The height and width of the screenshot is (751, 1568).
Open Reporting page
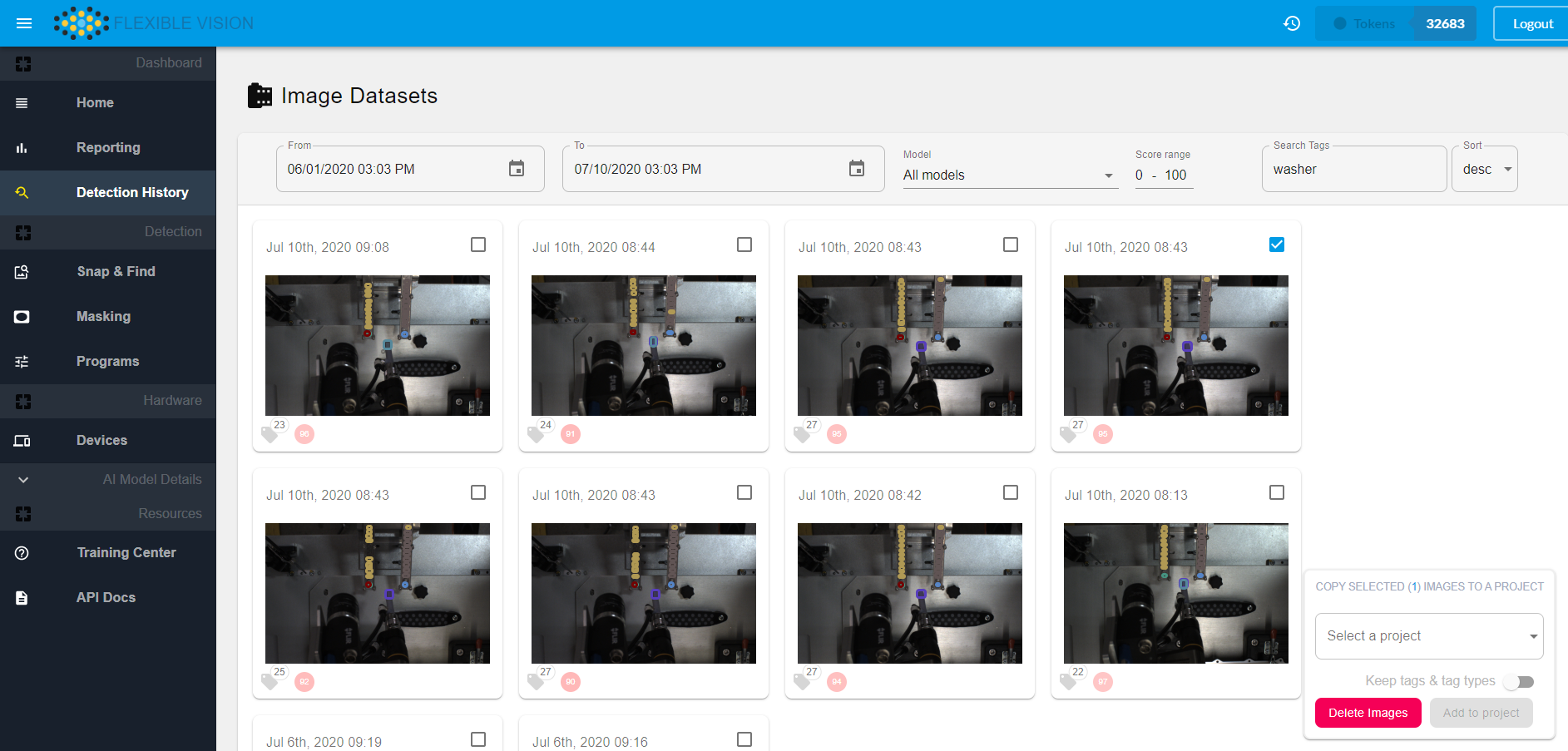[108, 148]
